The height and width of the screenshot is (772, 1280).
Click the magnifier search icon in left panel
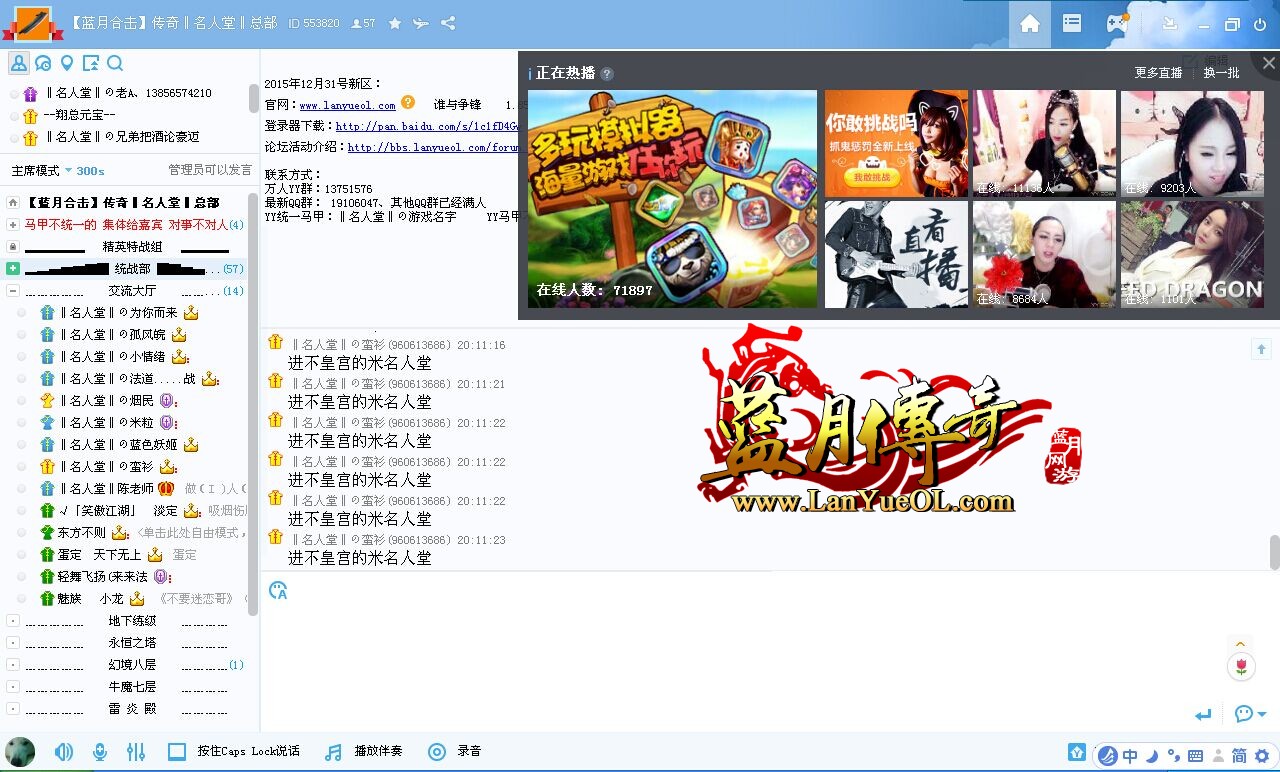[x=115, y=64]
